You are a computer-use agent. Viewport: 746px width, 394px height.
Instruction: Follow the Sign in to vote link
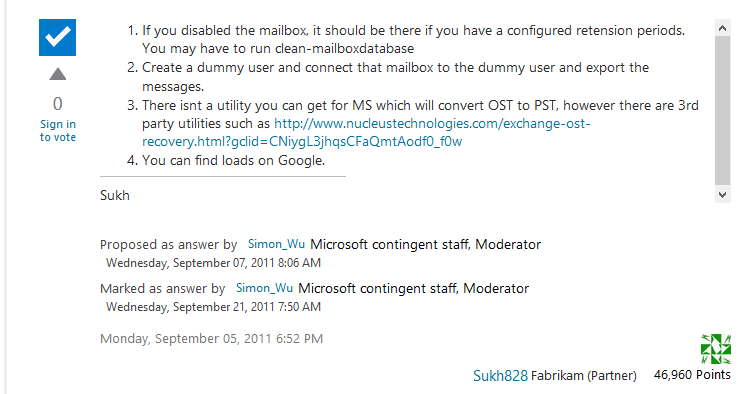pos(58,130)
